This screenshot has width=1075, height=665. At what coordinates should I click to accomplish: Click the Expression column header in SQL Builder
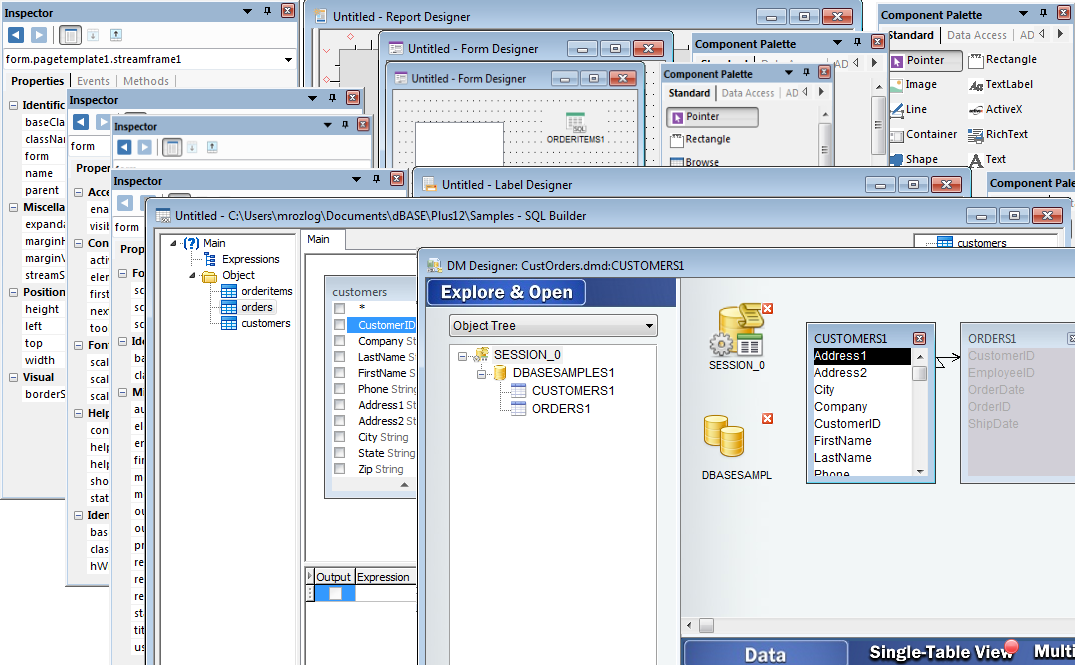pyautogui.click(x=384, y=577)
